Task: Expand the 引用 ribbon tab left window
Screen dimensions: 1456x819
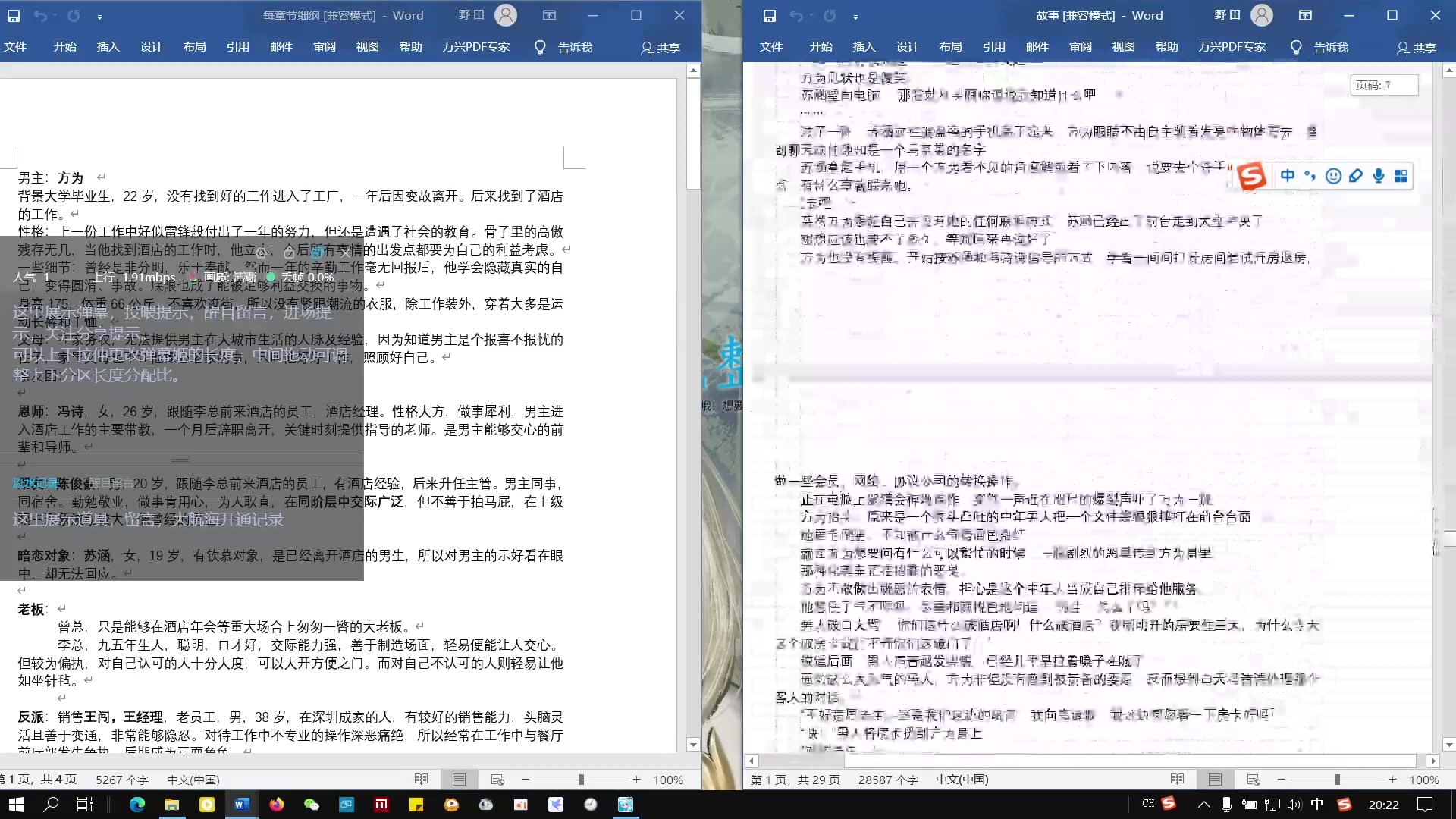Action: point(237,47)
